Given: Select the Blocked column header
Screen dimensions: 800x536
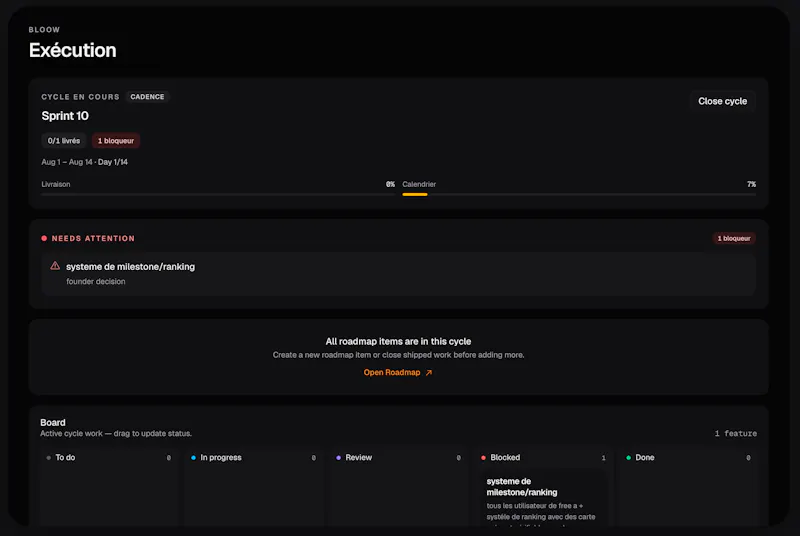Looking at the screenshot, I should [543, 457].
